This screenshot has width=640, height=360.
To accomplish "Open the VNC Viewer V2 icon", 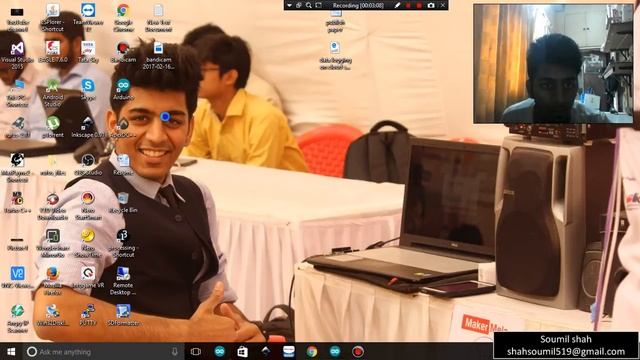I will click(x=17, y=277).
